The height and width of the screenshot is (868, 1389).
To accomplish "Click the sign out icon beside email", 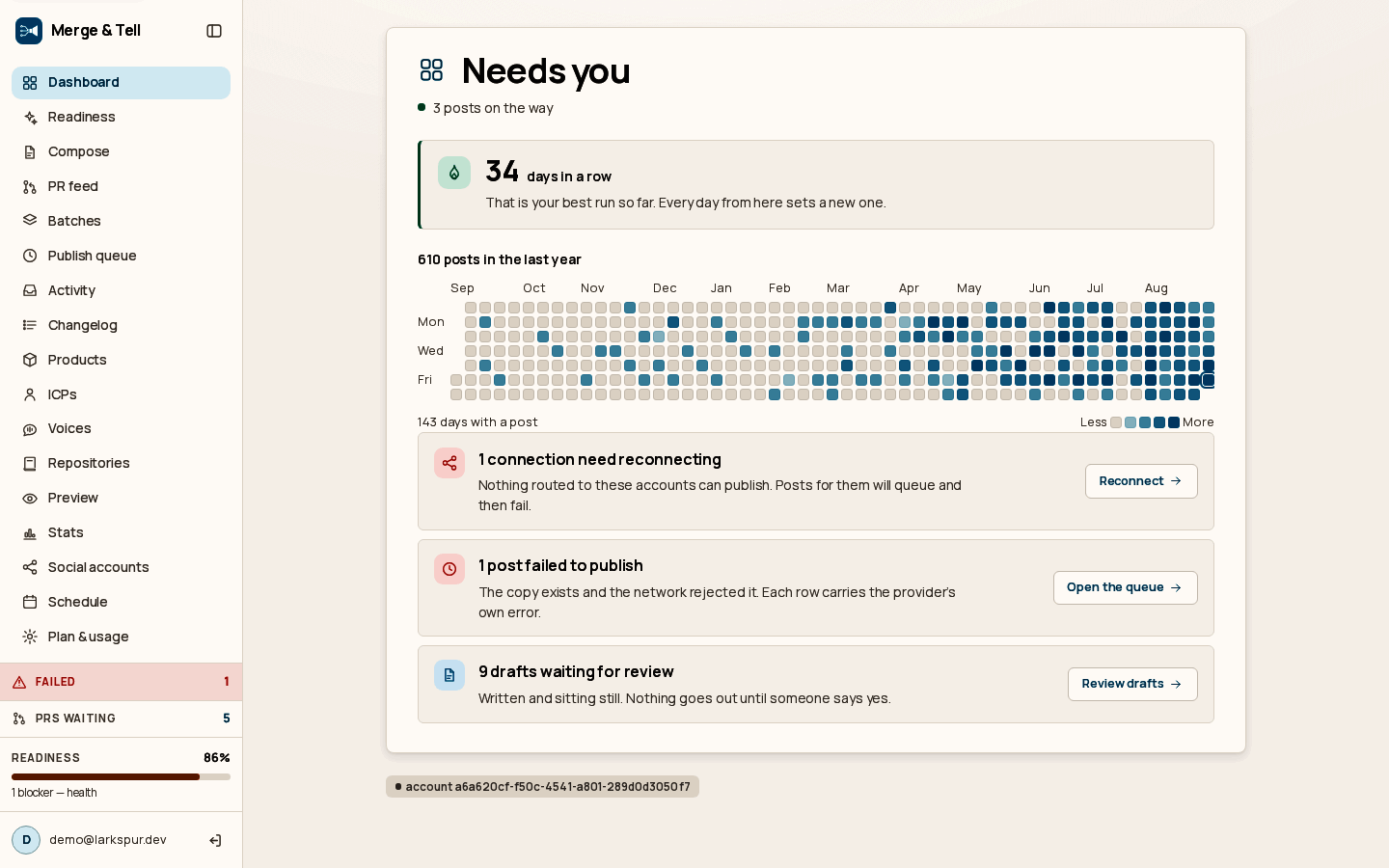I will coord(215,841).
